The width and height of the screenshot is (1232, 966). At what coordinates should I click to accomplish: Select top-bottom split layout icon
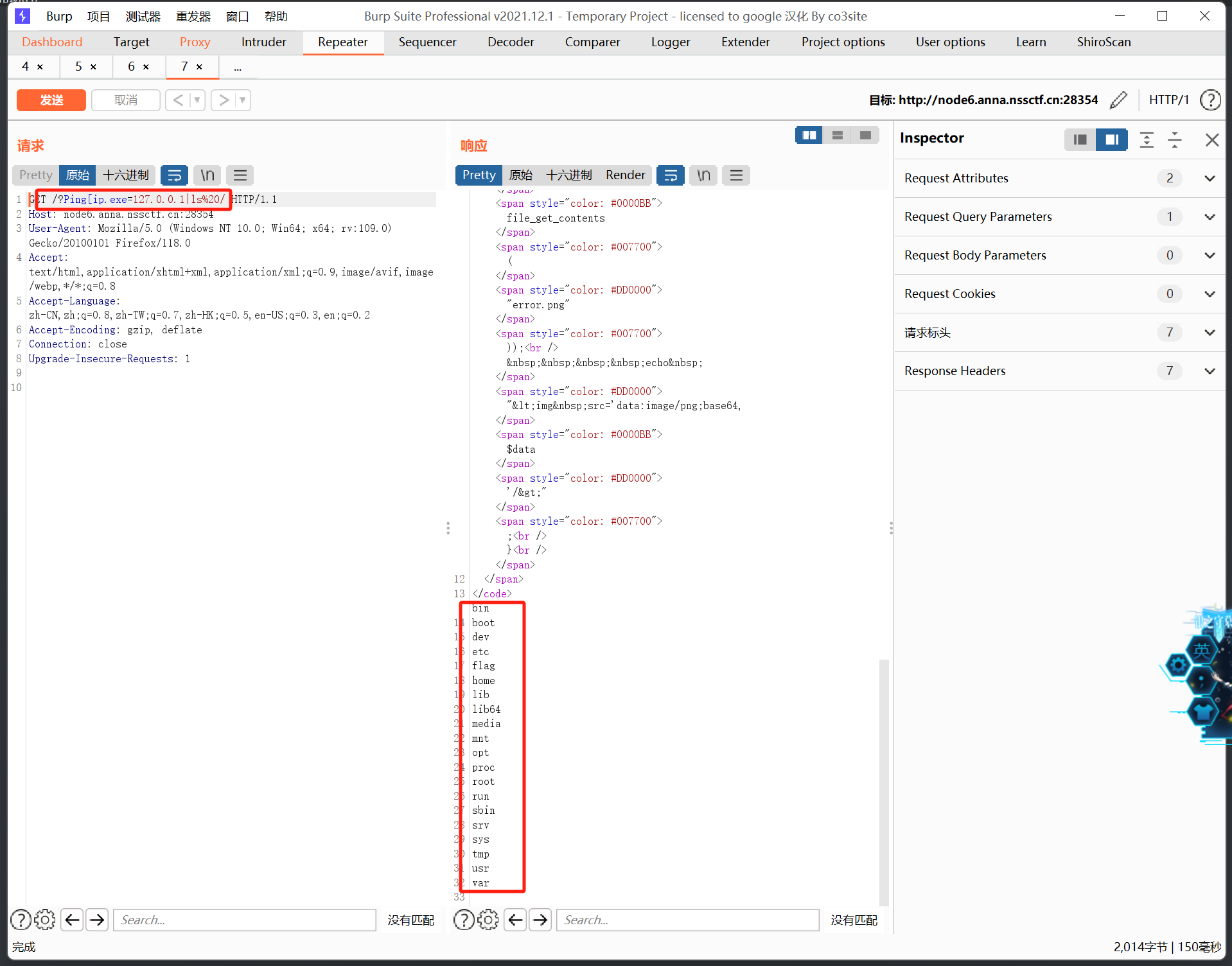tap(837, 135)
